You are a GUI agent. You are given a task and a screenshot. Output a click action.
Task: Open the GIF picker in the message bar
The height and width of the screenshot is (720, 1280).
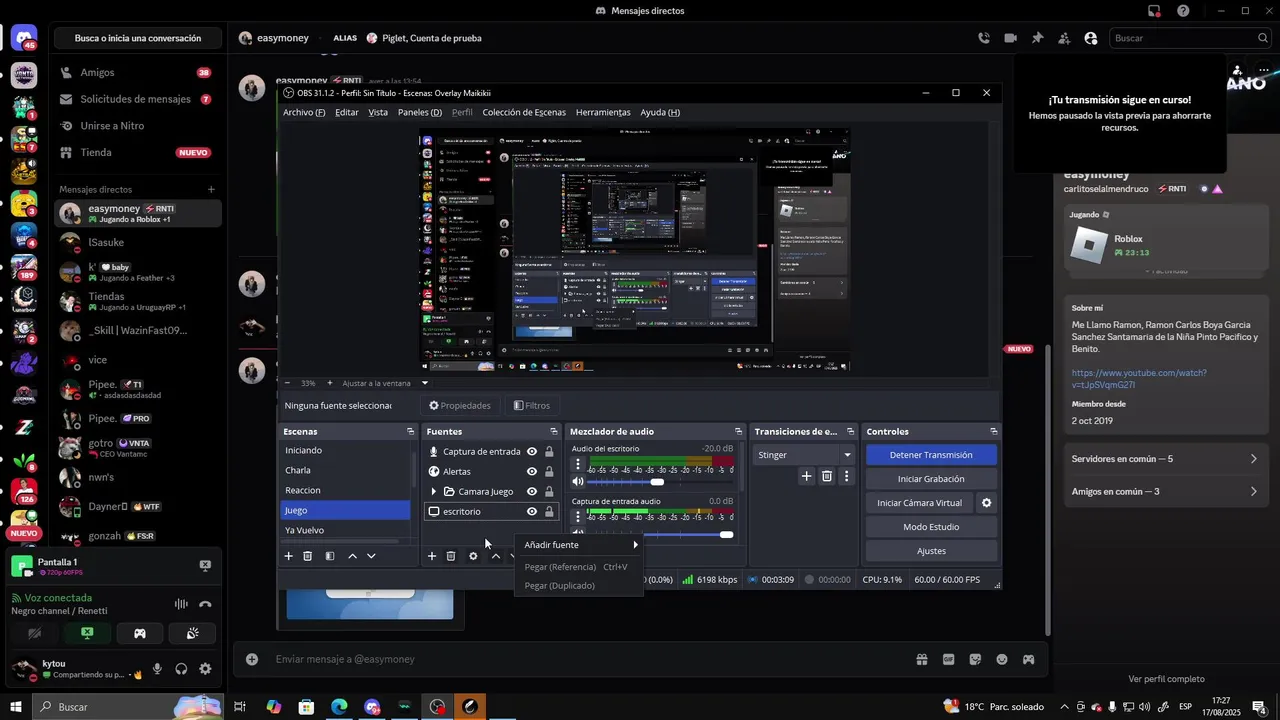coord(948,659)
